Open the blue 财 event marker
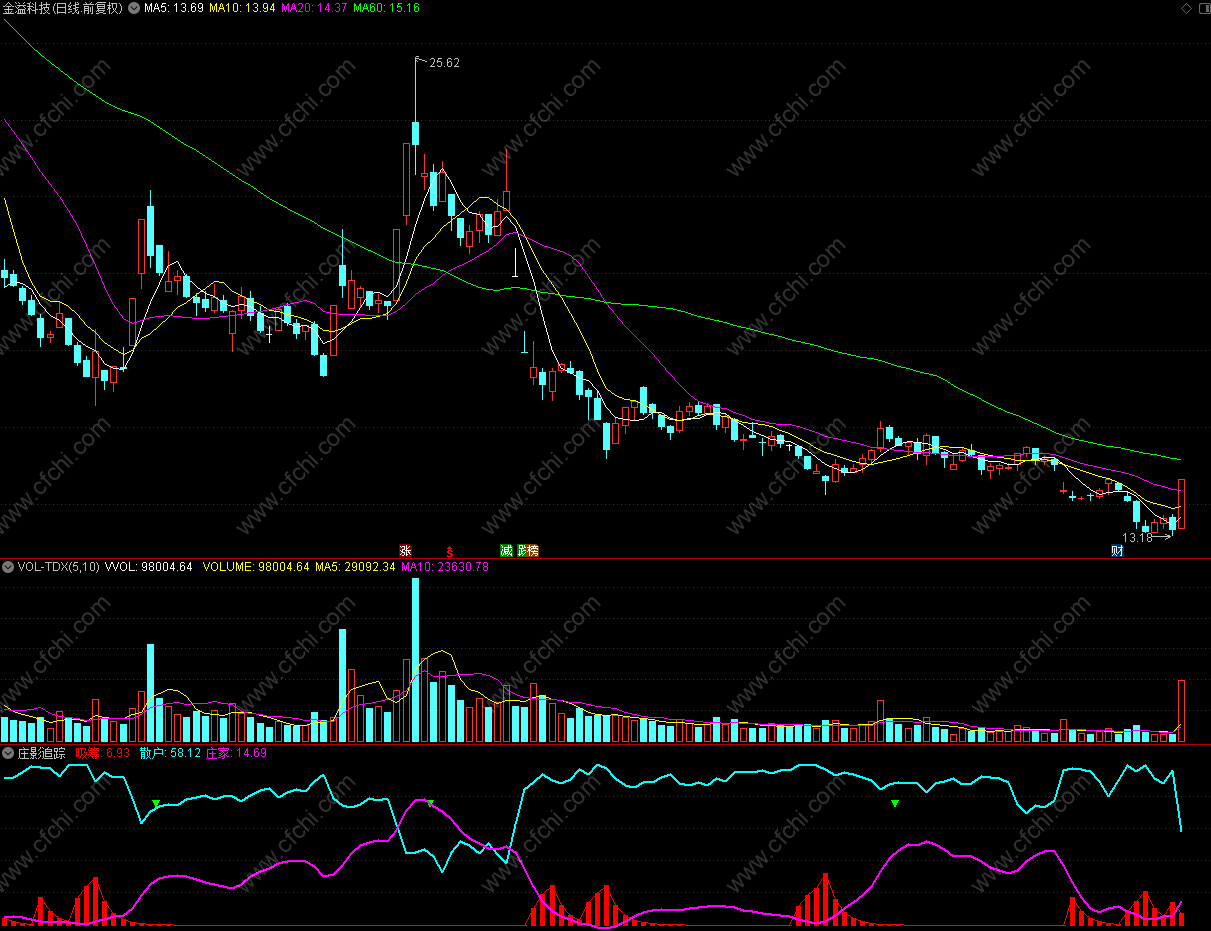 pos(1117,550)
